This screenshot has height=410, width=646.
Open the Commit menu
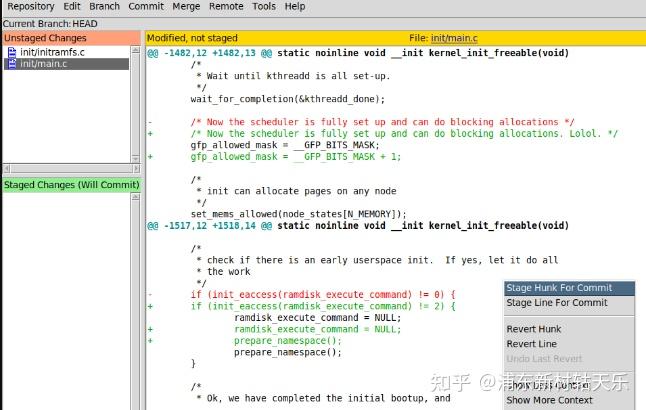click(x=146, y=7)
